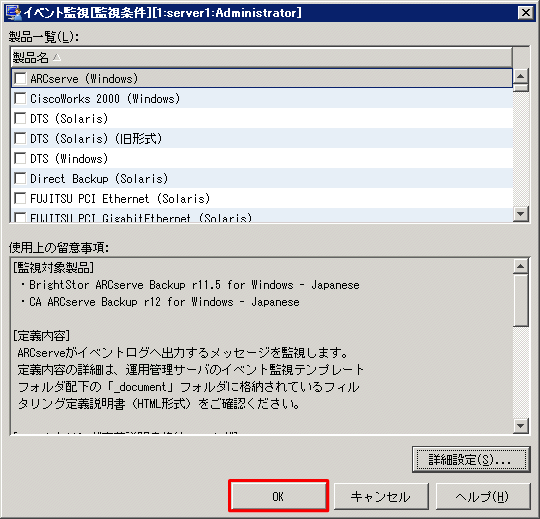The width and height of the screenshot is (540, 519).
Task: Click the [定義内容] heading text
Action: pos(41,335)
